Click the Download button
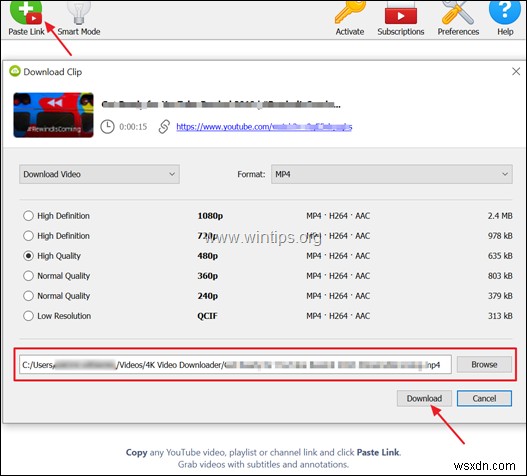The width and height of the screenshot is (527, 476). point(424,398)
